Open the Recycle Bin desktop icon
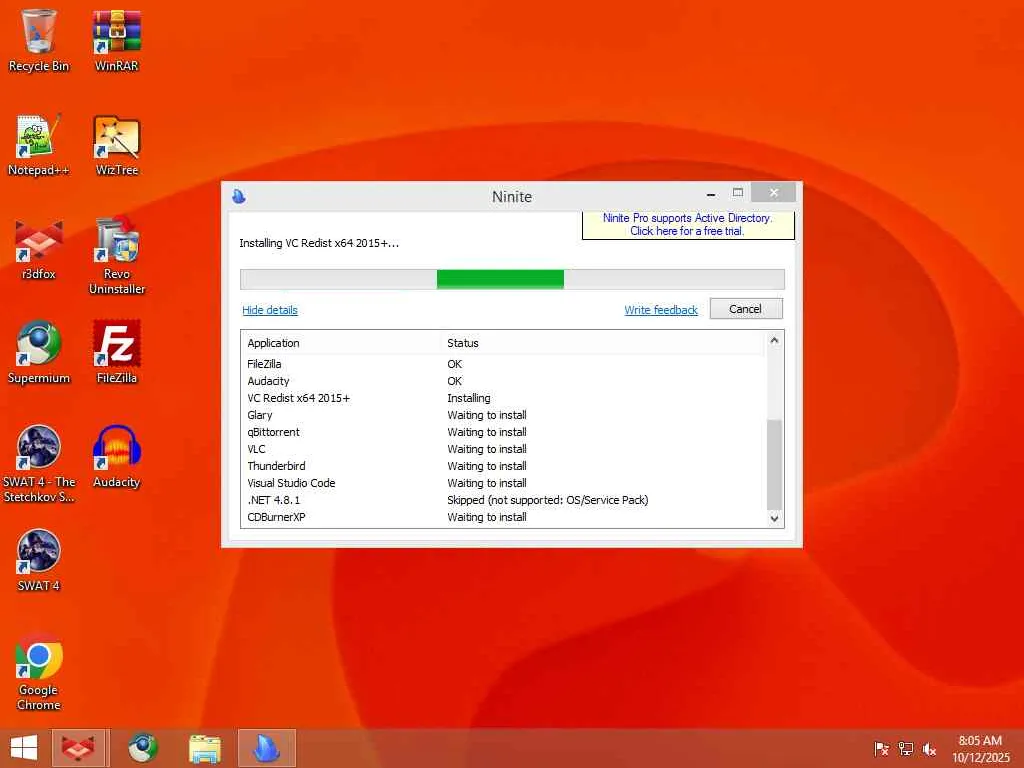Viewport: 1024px width, 768px height. click(39, 40)
